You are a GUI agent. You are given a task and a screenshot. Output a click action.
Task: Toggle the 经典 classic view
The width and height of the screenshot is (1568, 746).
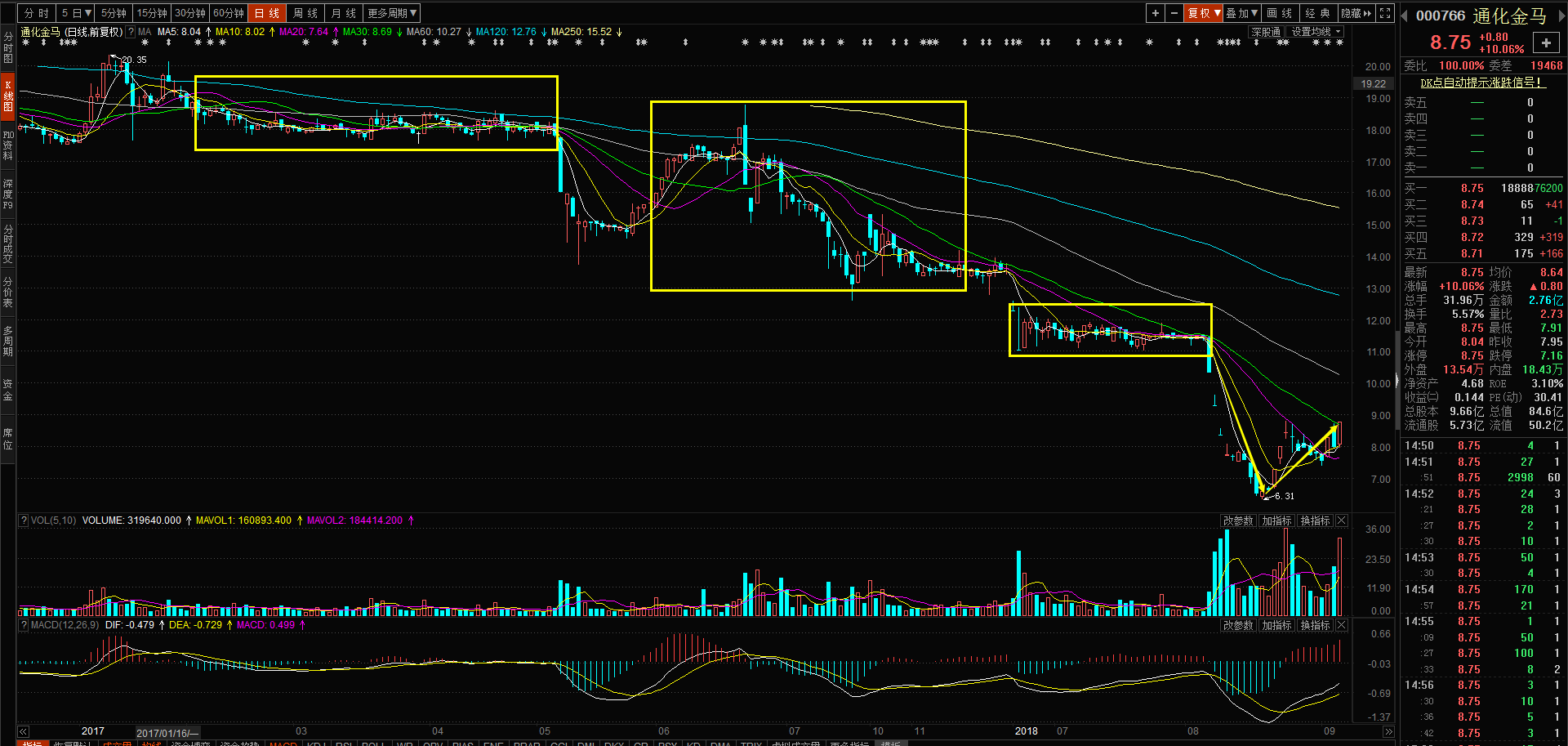pos(1317,13)
